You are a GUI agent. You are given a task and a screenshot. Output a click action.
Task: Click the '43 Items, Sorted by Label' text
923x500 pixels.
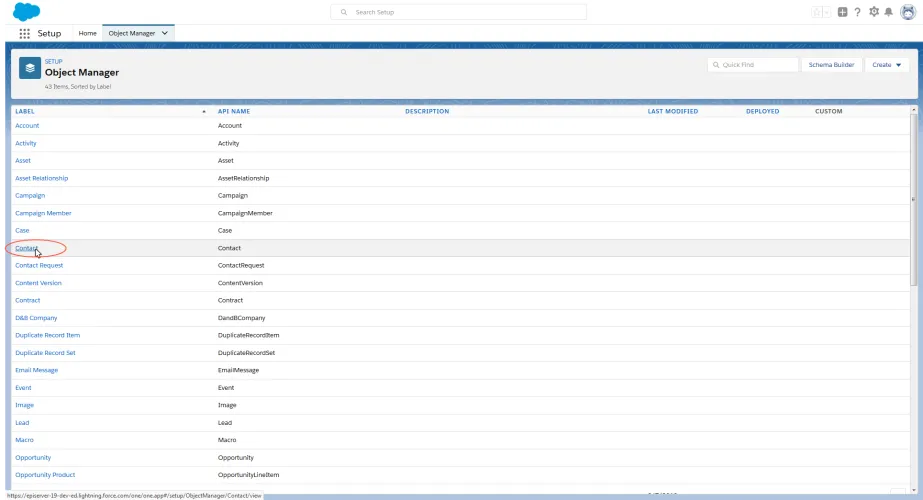coord(78,87)
